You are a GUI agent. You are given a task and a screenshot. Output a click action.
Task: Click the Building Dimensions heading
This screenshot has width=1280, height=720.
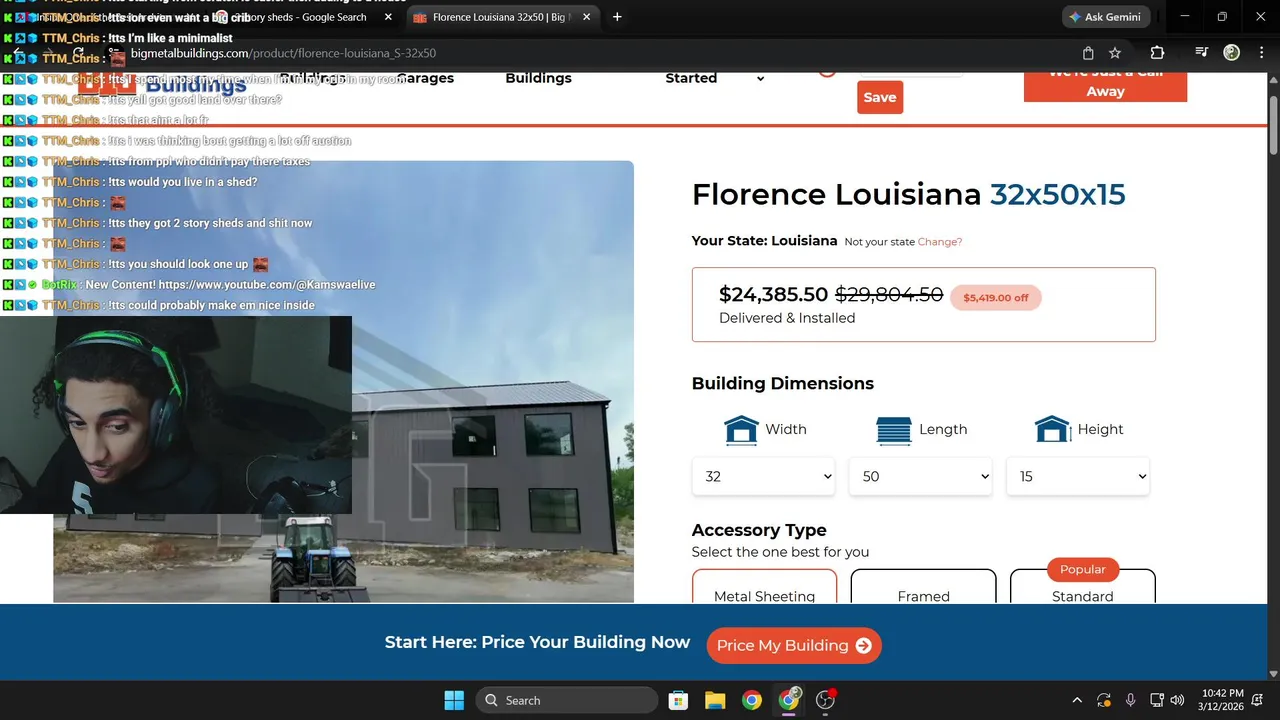[x=782, y=384]
